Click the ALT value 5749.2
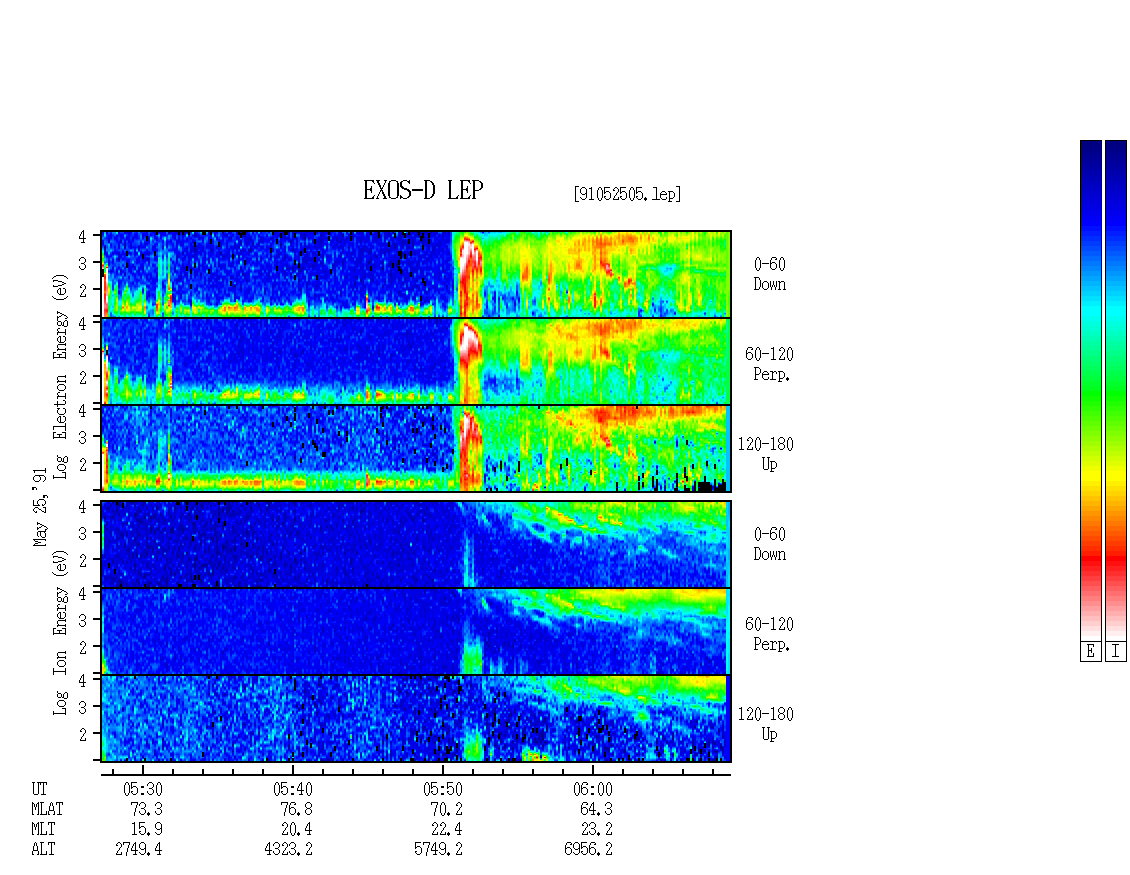Screen dimensions: 1130x875 (438, 850)
